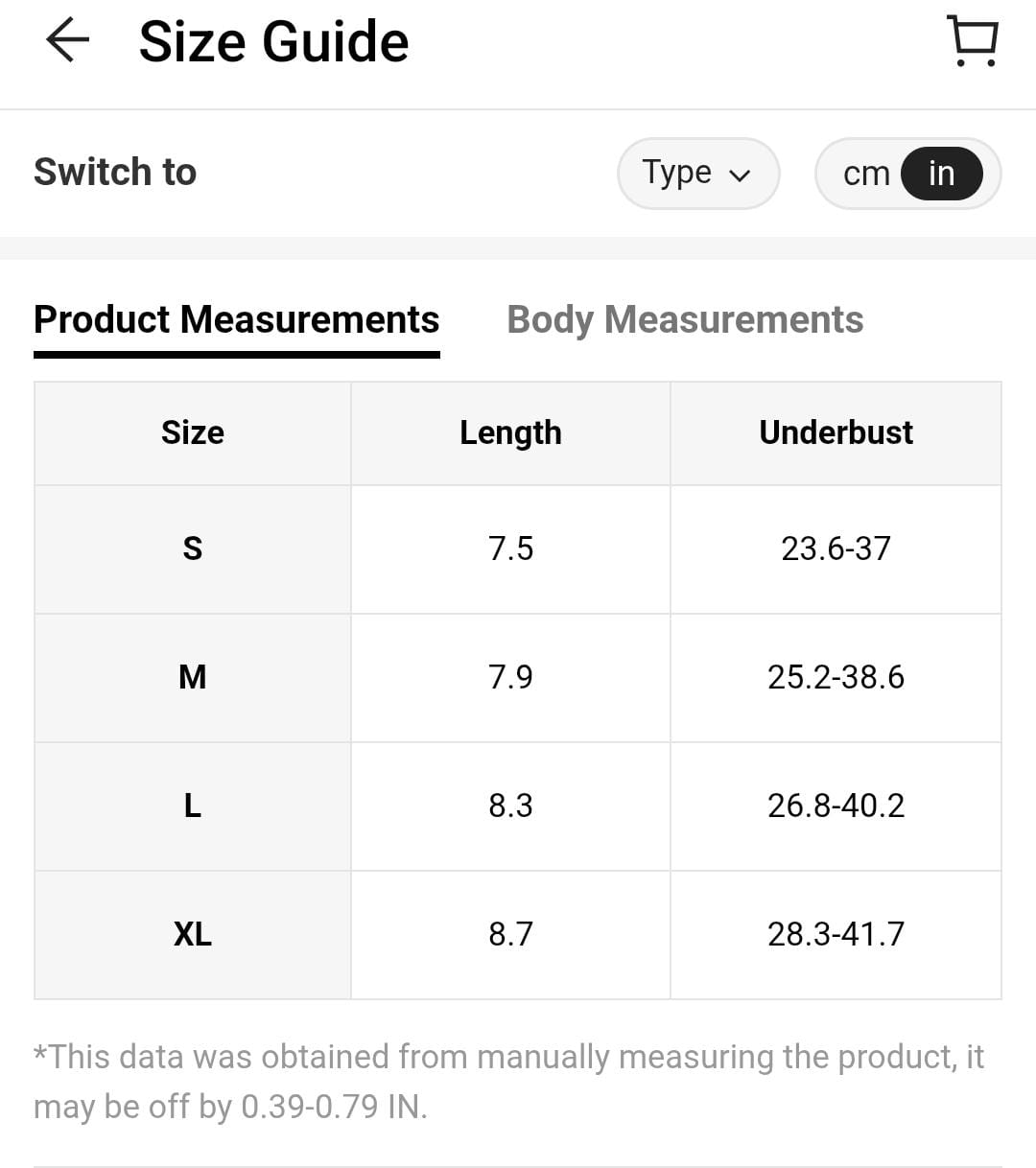Click the Size Guide page title

pos(273,42)
